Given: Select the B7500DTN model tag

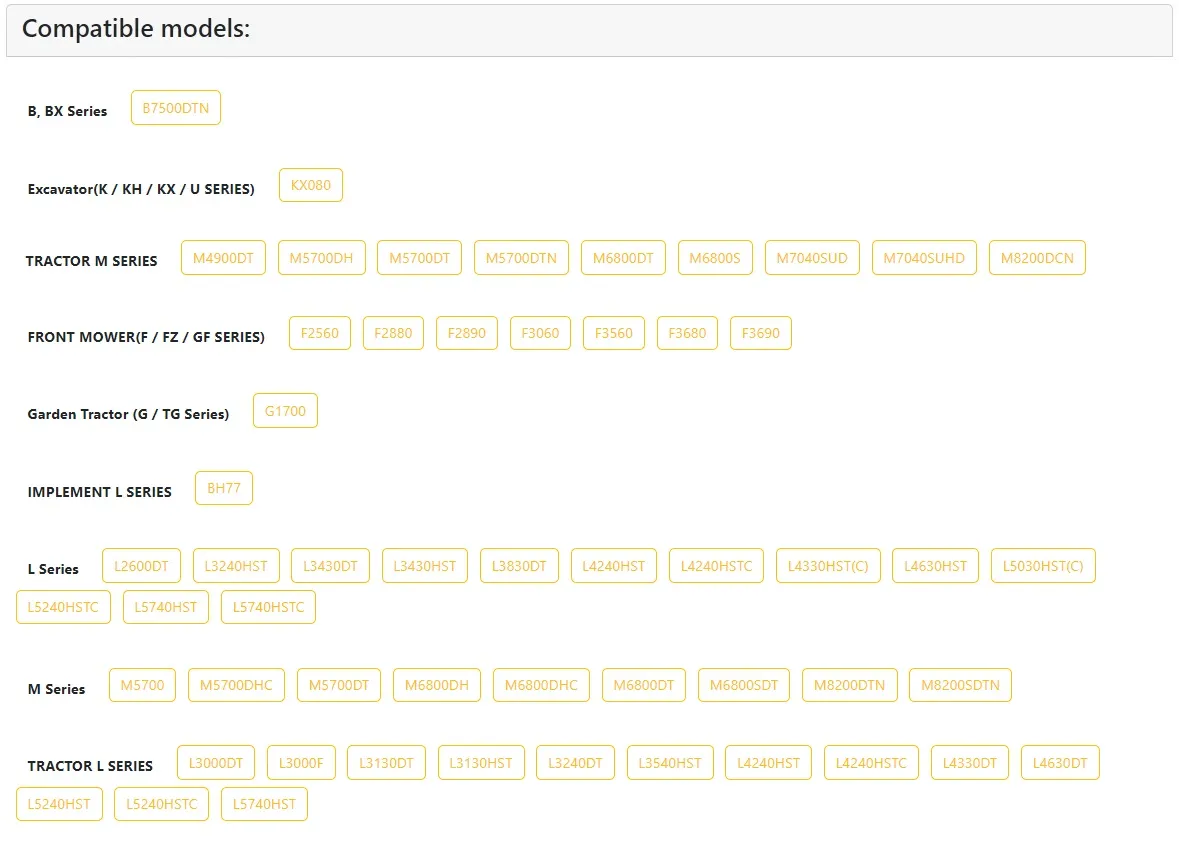Looking at the screenshot, I should click(175, 108).
